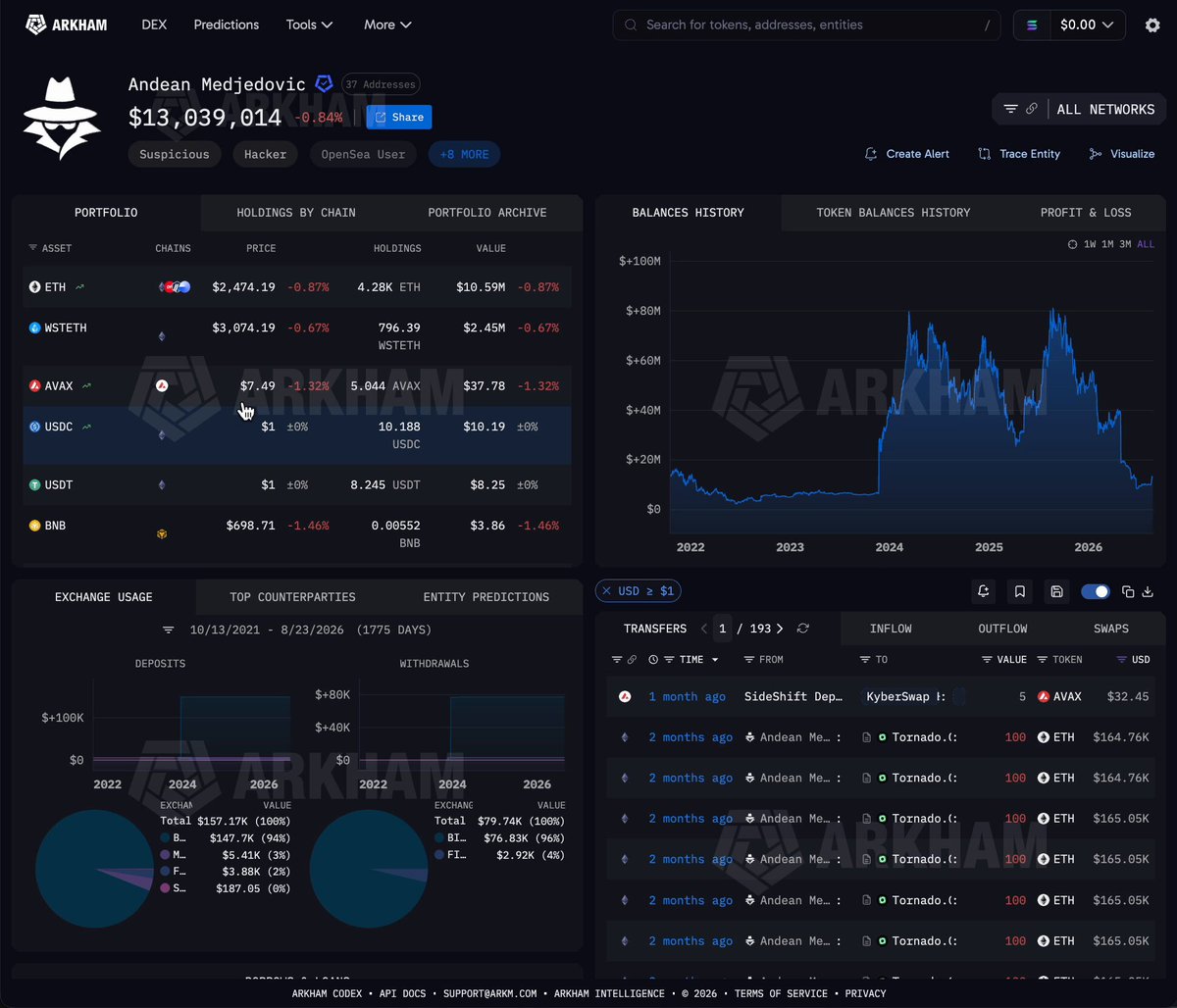Select the 3M chart range
The width and height of the screenshot is (1177, 1008).
pos(1125,244)
